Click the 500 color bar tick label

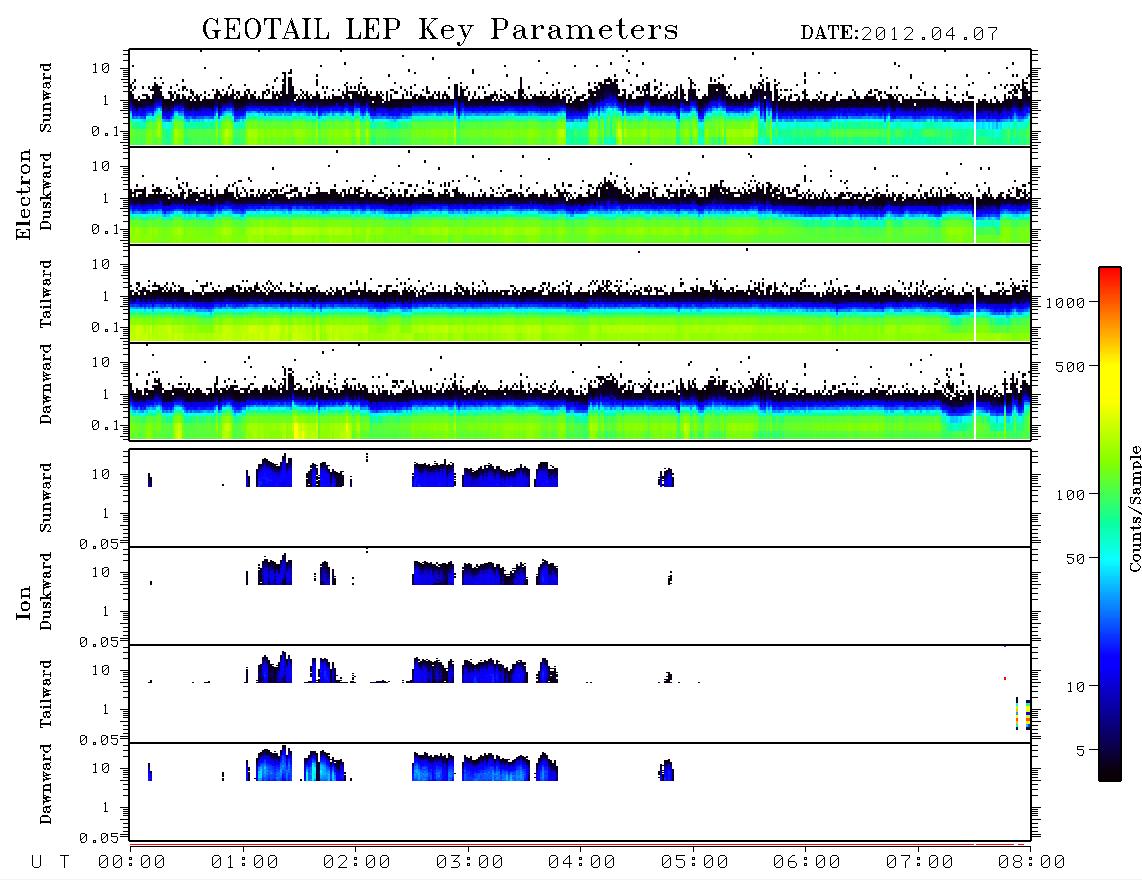(x=1071, y=366)
